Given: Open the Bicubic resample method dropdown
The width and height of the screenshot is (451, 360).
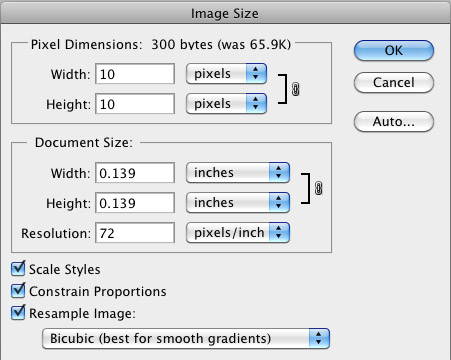Looking at the screenshot, I should click(186, 338).
